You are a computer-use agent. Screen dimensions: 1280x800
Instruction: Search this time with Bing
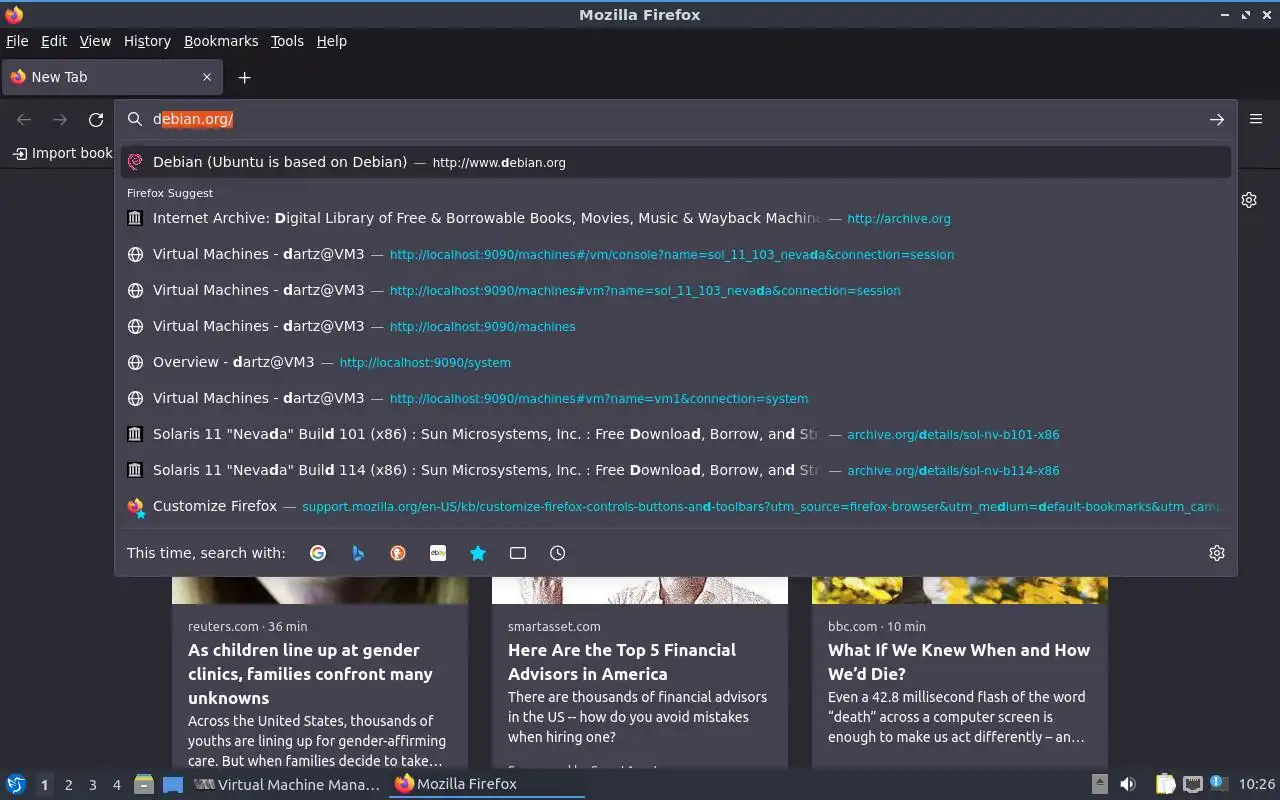pyautogui.click(x=358, y=553)
